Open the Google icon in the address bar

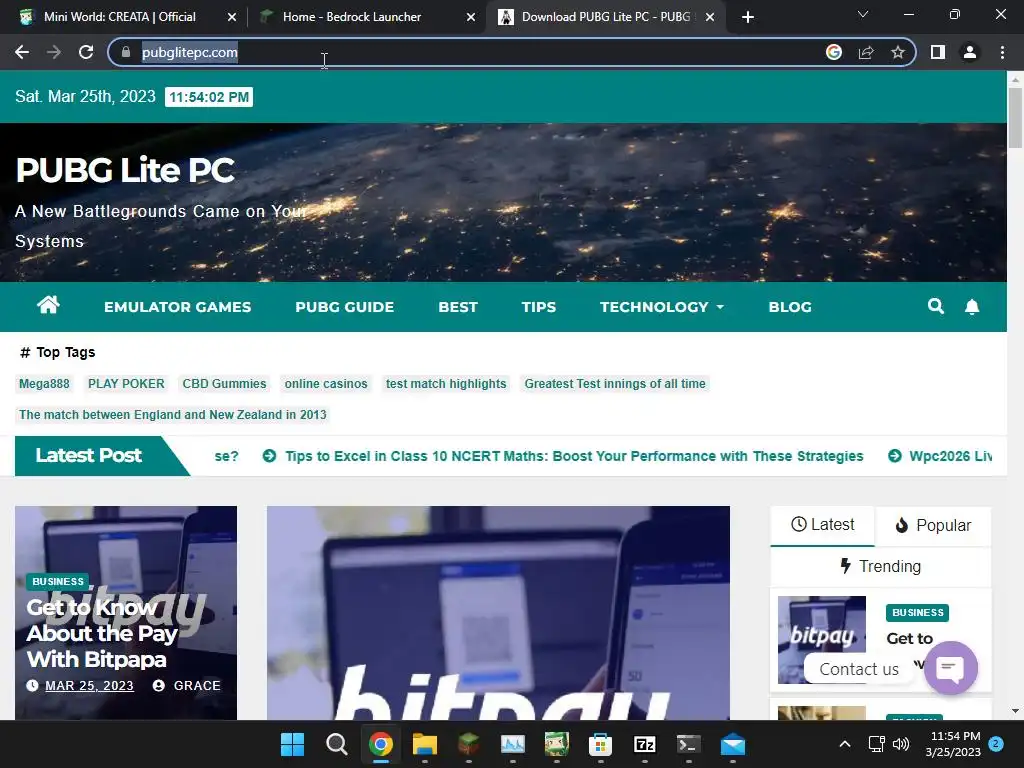pyautogui.click(x=833, y=52)
